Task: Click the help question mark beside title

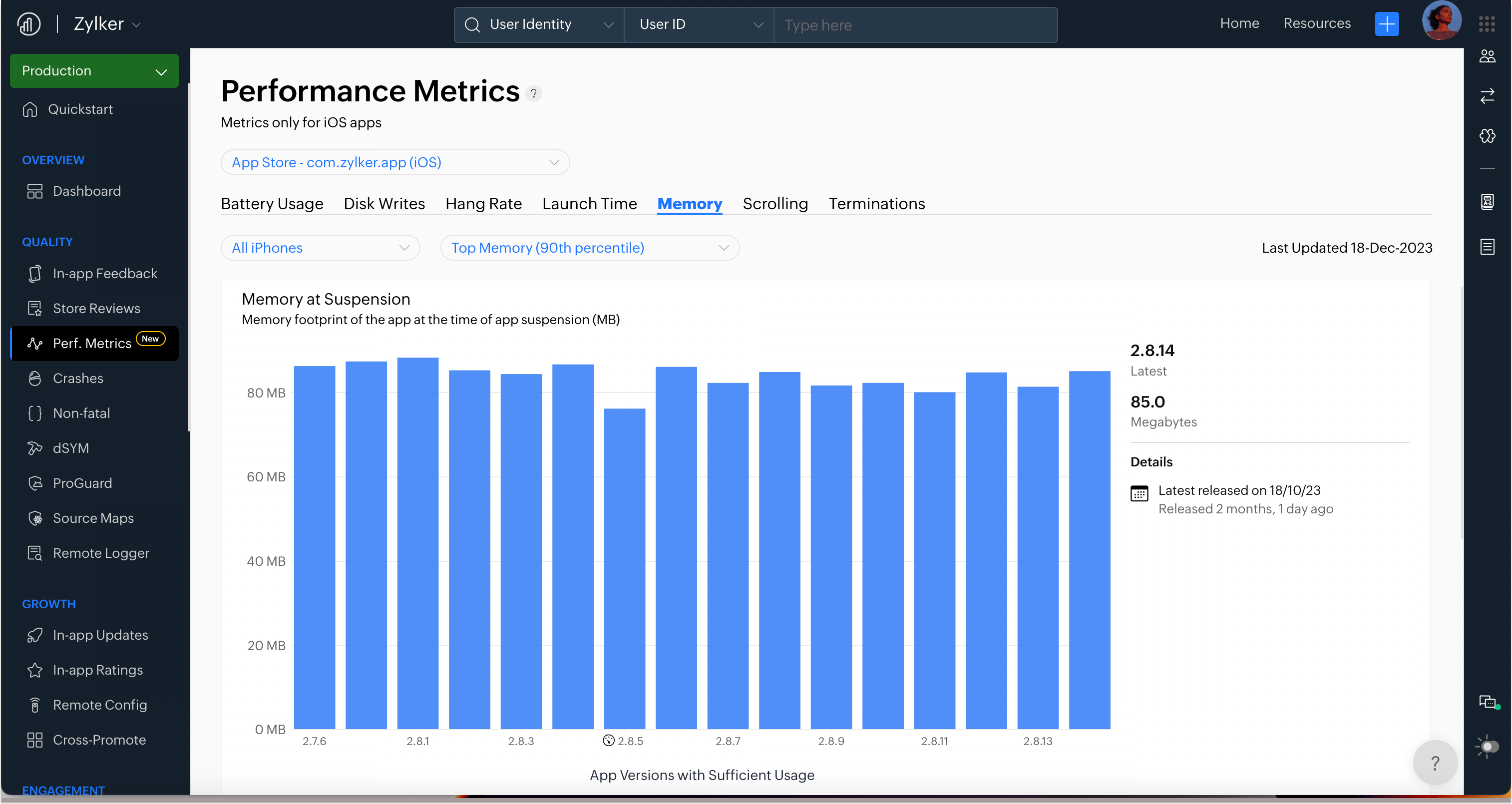Action: 533,93
